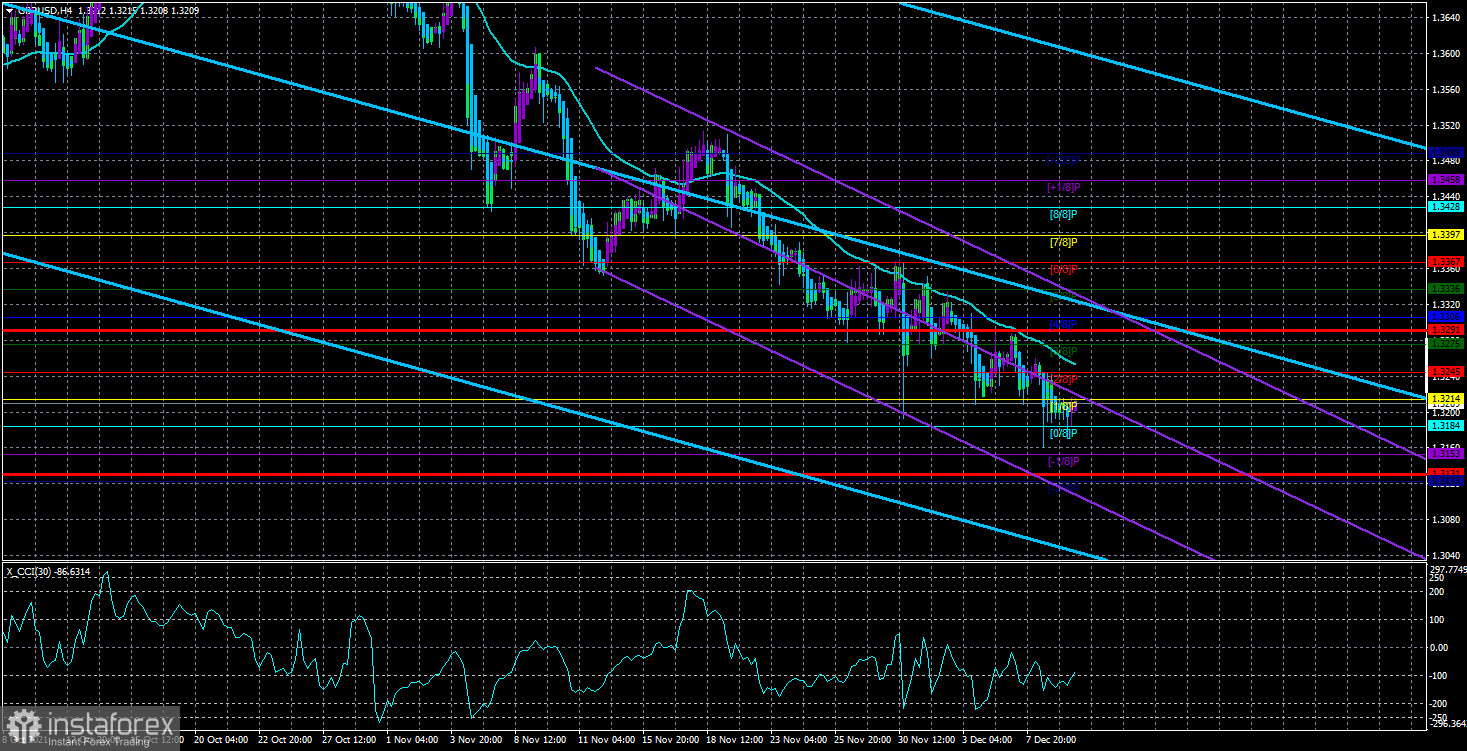Select the 1.3245 red price tag
This screenshot has width=1467, height=751.
(x=1446, y=371)
